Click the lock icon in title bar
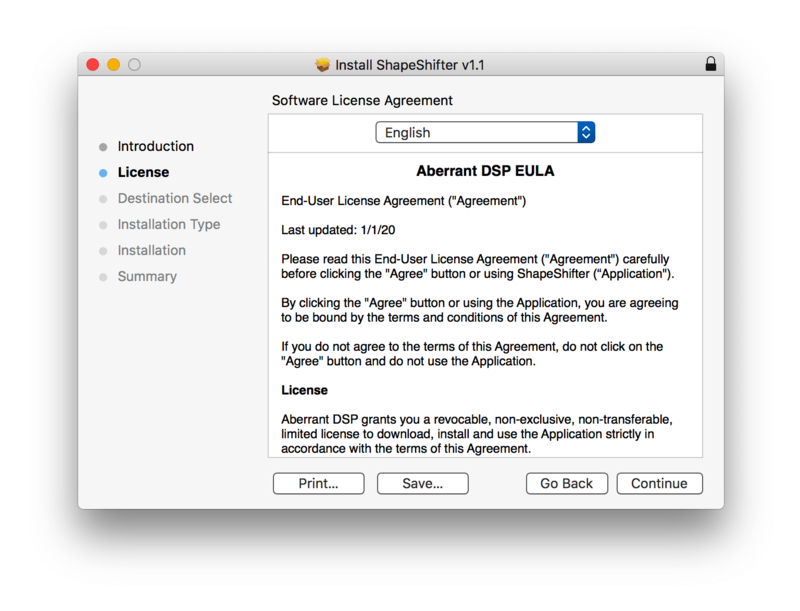This screenshot has width=800, height=611. [710, 64]
